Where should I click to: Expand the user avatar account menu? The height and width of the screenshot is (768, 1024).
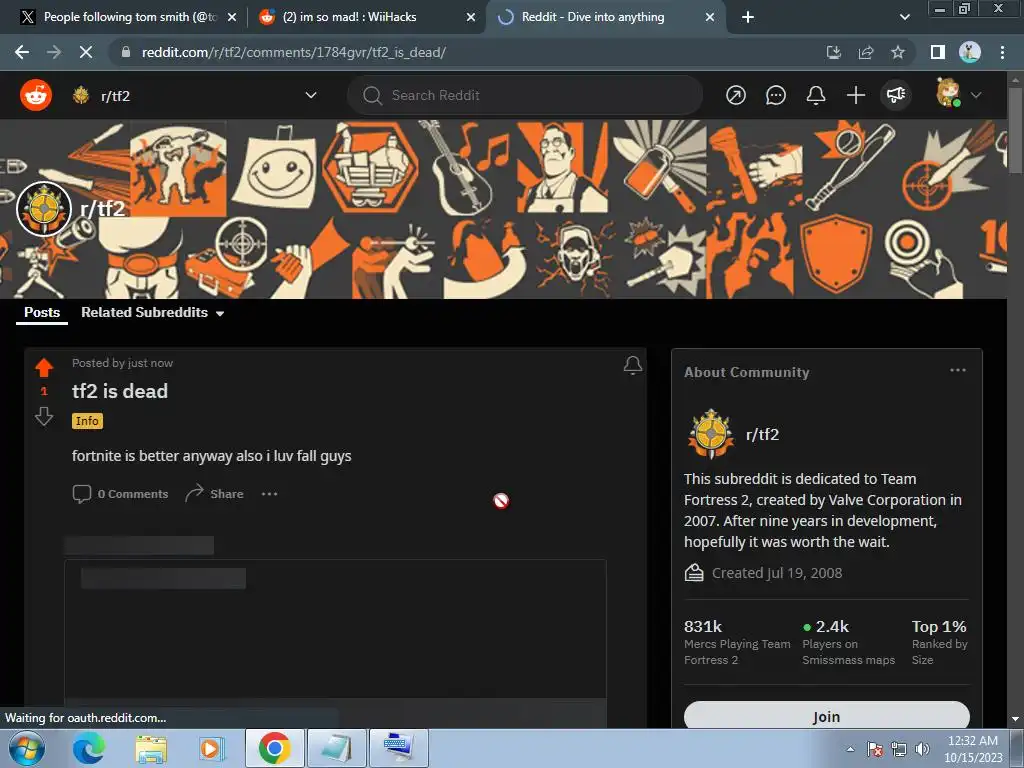pyautogui.click(x=959, y=95)
